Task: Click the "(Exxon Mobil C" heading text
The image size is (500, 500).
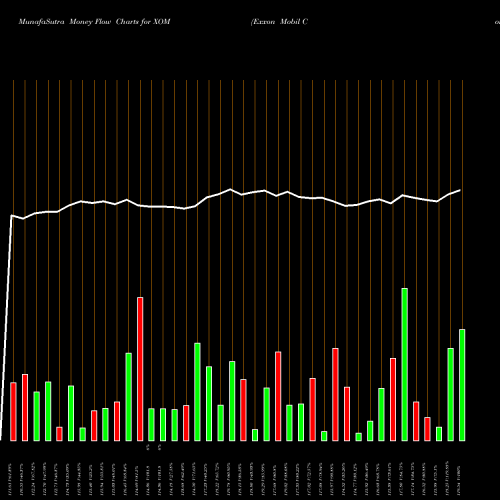Action: 279,22
